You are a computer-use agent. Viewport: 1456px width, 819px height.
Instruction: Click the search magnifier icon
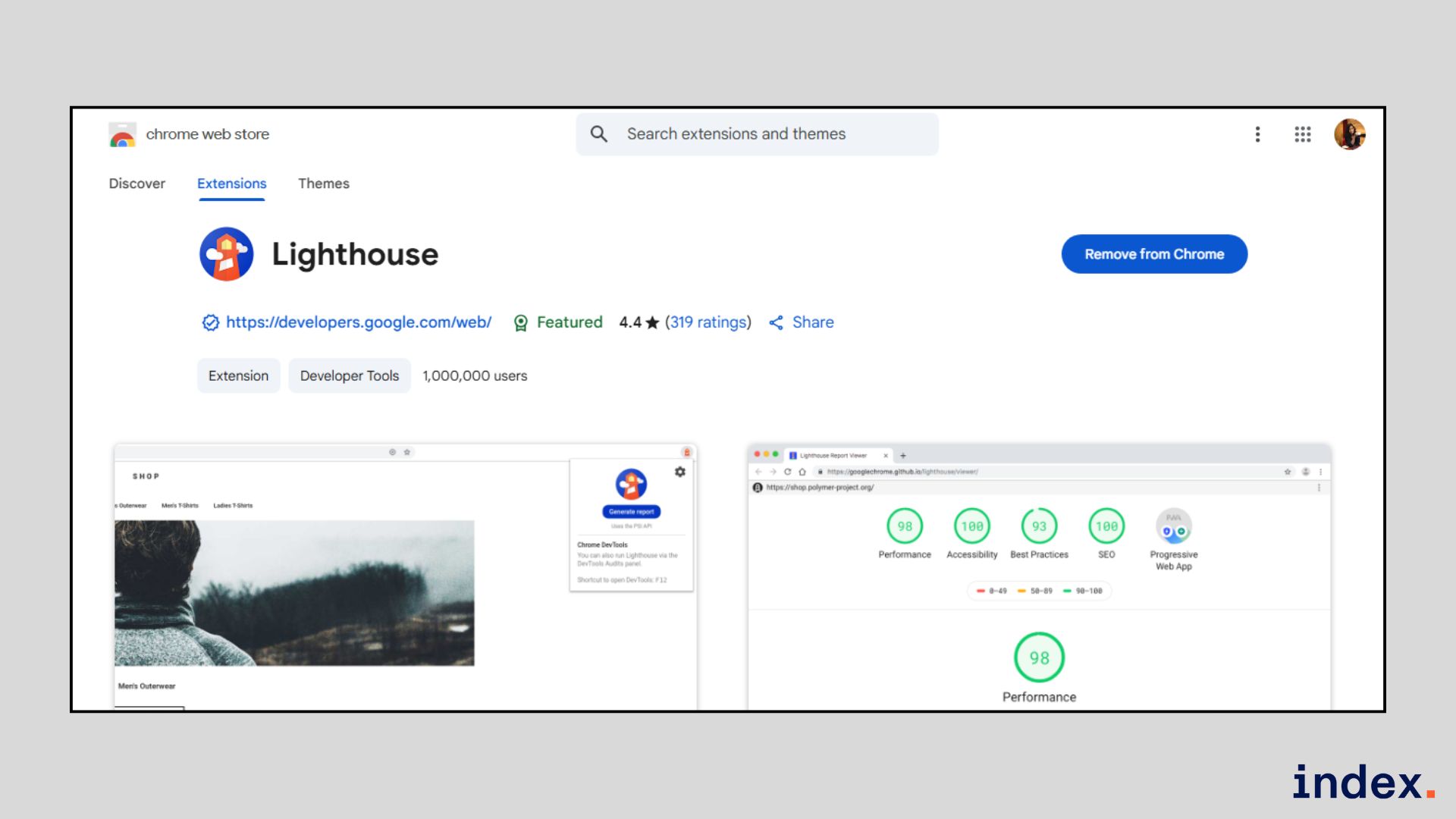coord(599,134)
